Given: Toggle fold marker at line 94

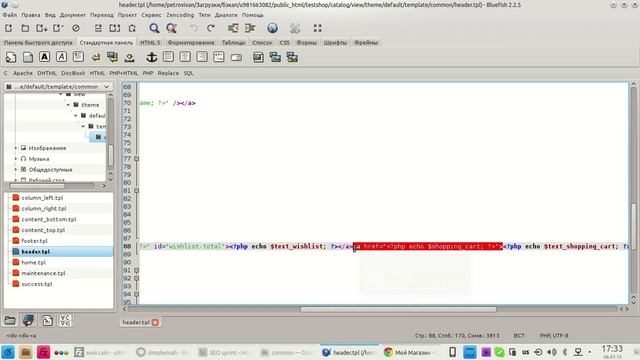Looking at the screenshot, I should click(x=137, y=294).
